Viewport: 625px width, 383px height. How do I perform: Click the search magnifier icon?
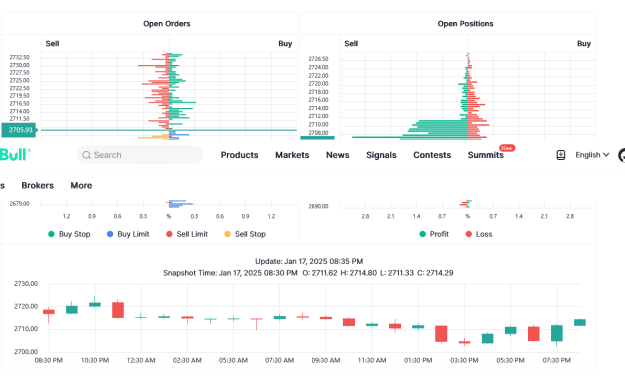86,155
